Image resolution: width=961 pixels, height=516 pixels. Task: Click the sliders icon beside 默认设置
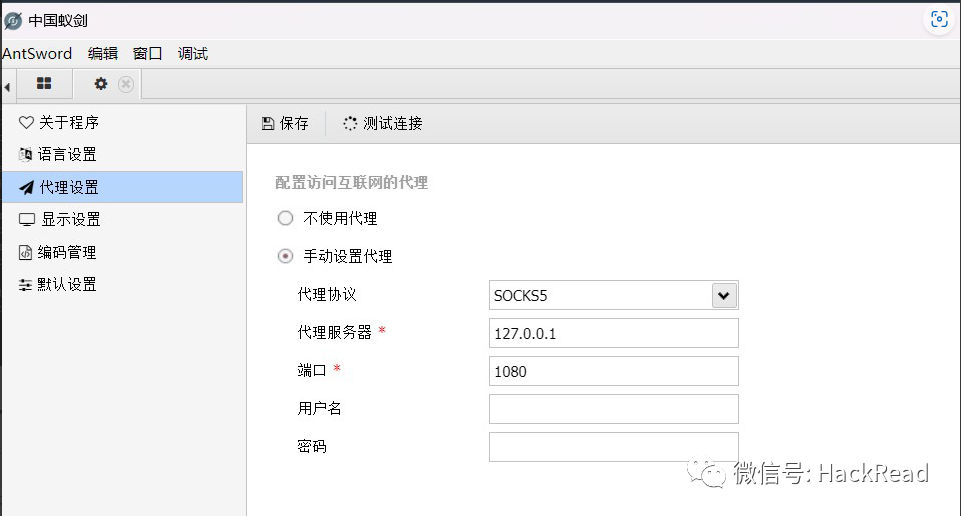tap(25, 284)
